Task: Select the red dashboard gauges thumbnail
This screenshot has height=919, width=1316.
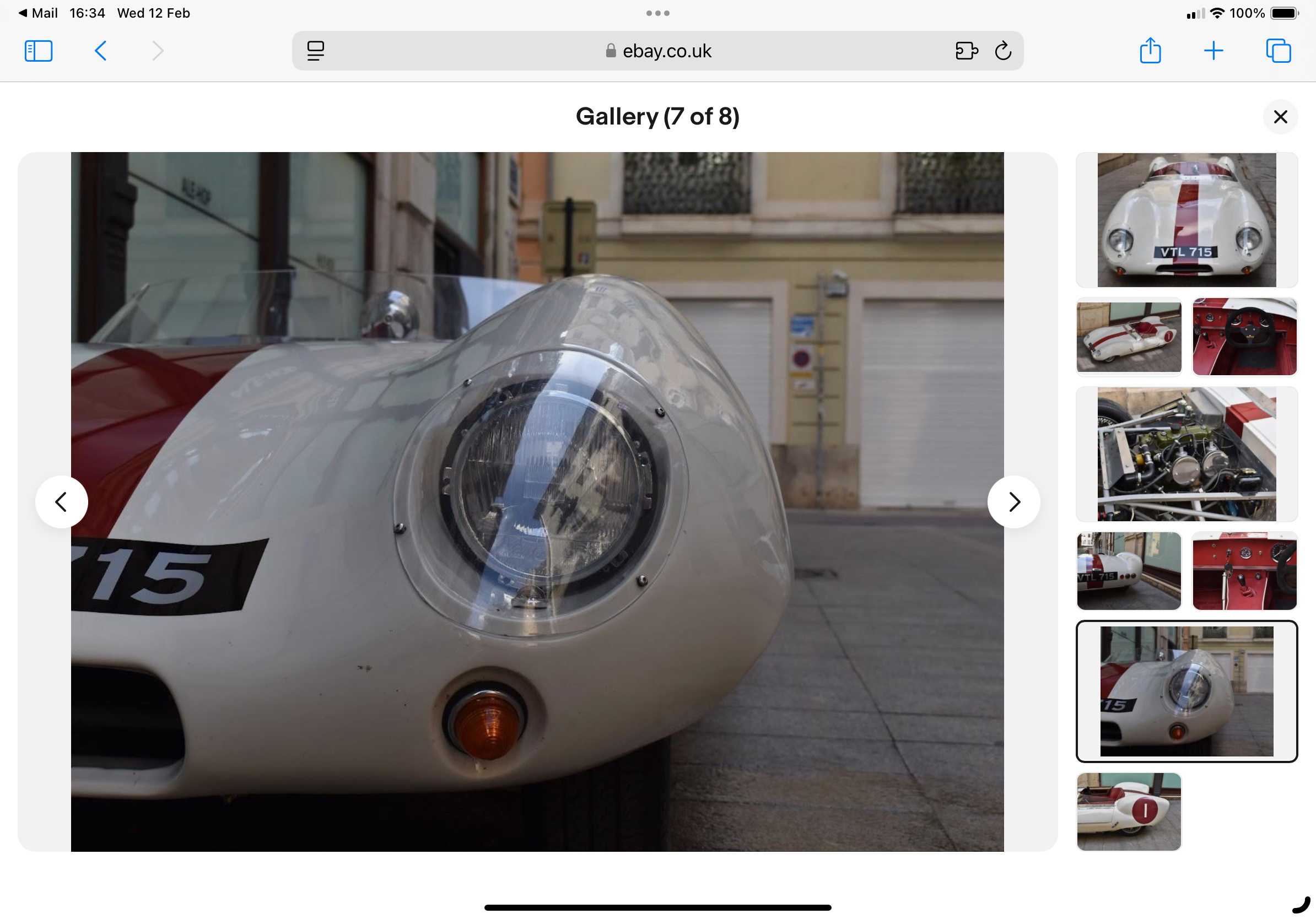Action: (x=1244, y=571)
